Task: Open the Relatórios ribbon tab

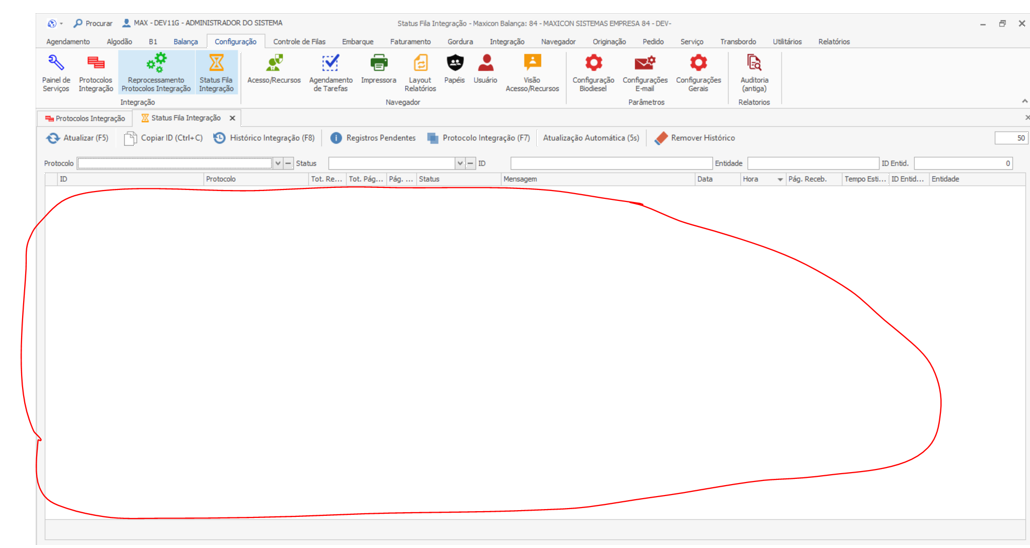Action: [834, 41]
